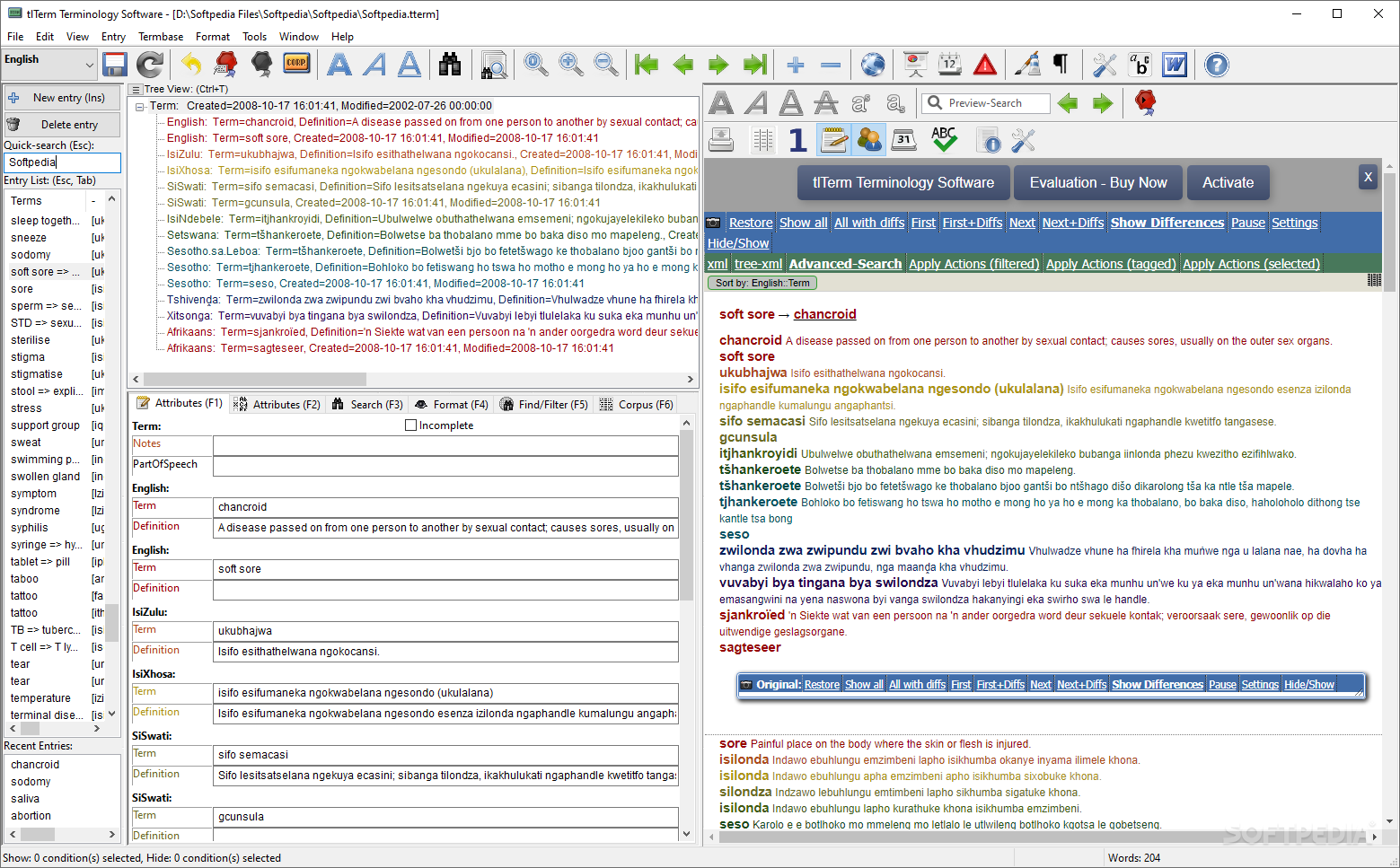
Task: Click the grey refresh arrow icon
Action: click(x=150, y=65)
